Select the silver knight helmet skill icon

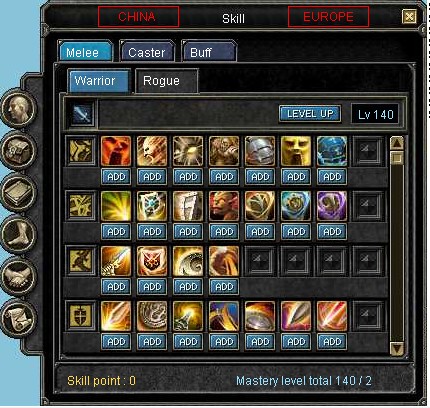click(260, 151)
